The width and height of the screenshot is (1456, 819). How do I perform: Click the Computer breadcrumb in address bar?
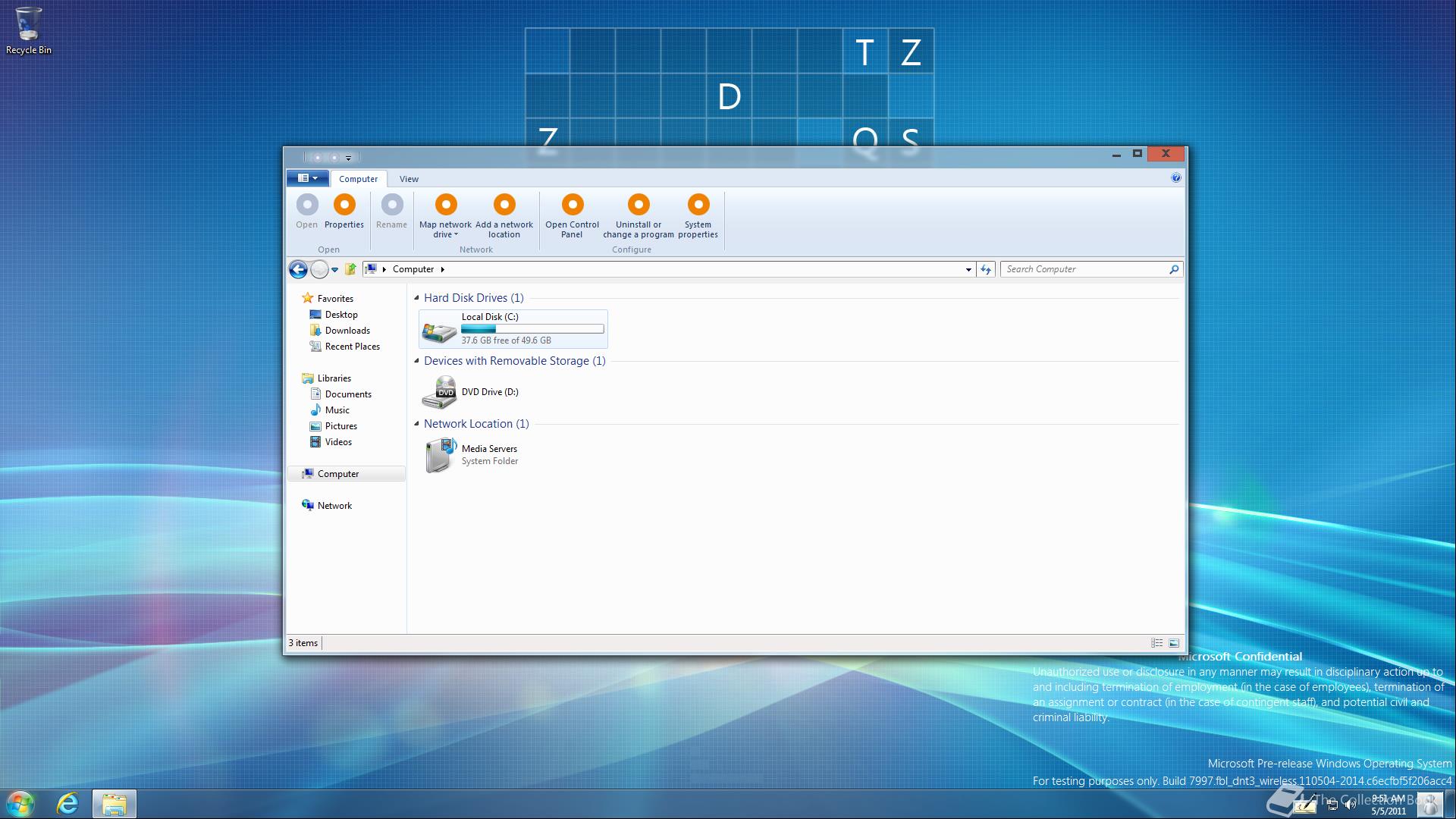tap(413, 269)
